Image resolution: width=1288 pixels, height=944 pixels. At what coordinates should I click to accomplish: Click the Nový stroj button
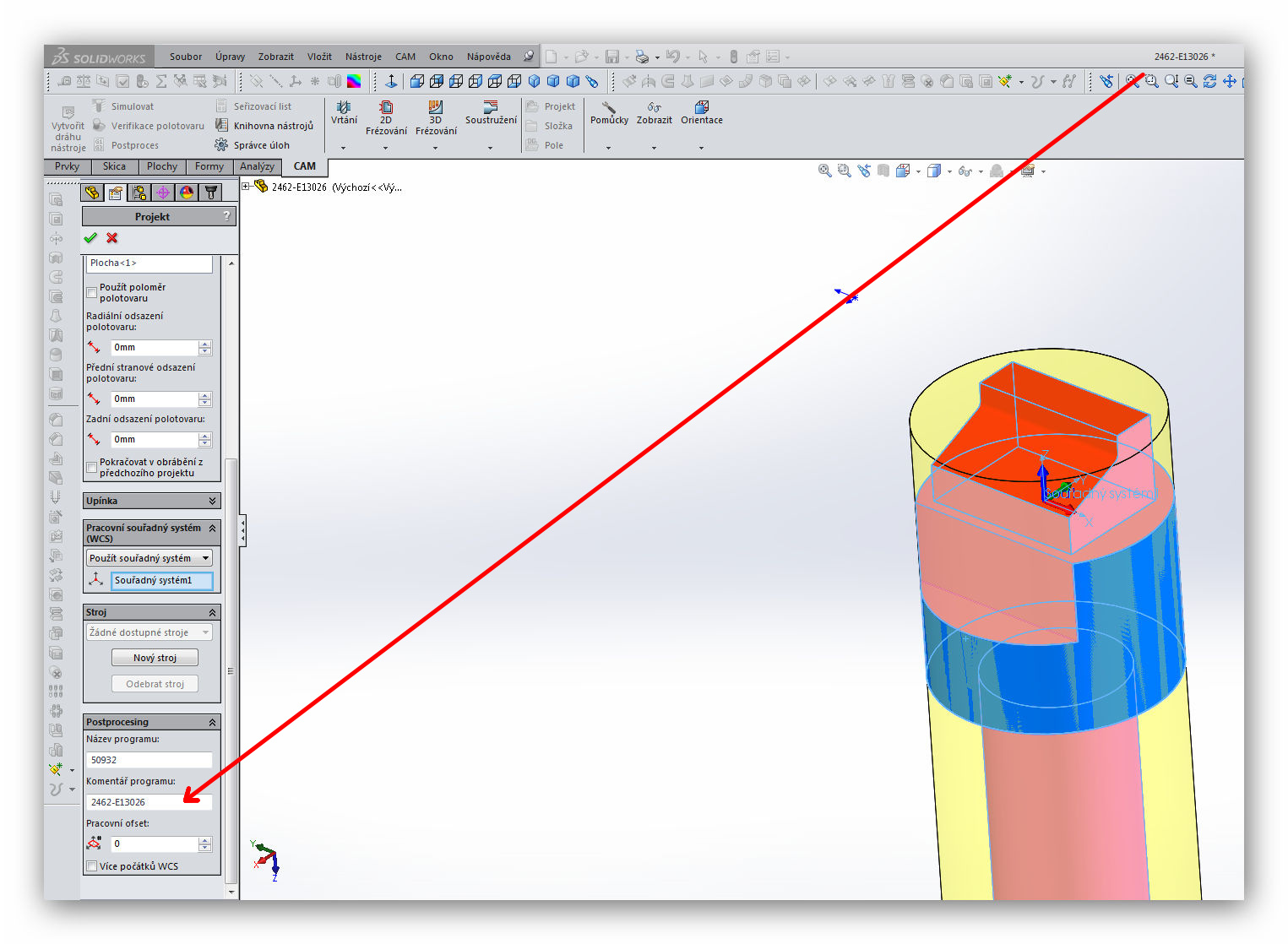coord(155,658)
